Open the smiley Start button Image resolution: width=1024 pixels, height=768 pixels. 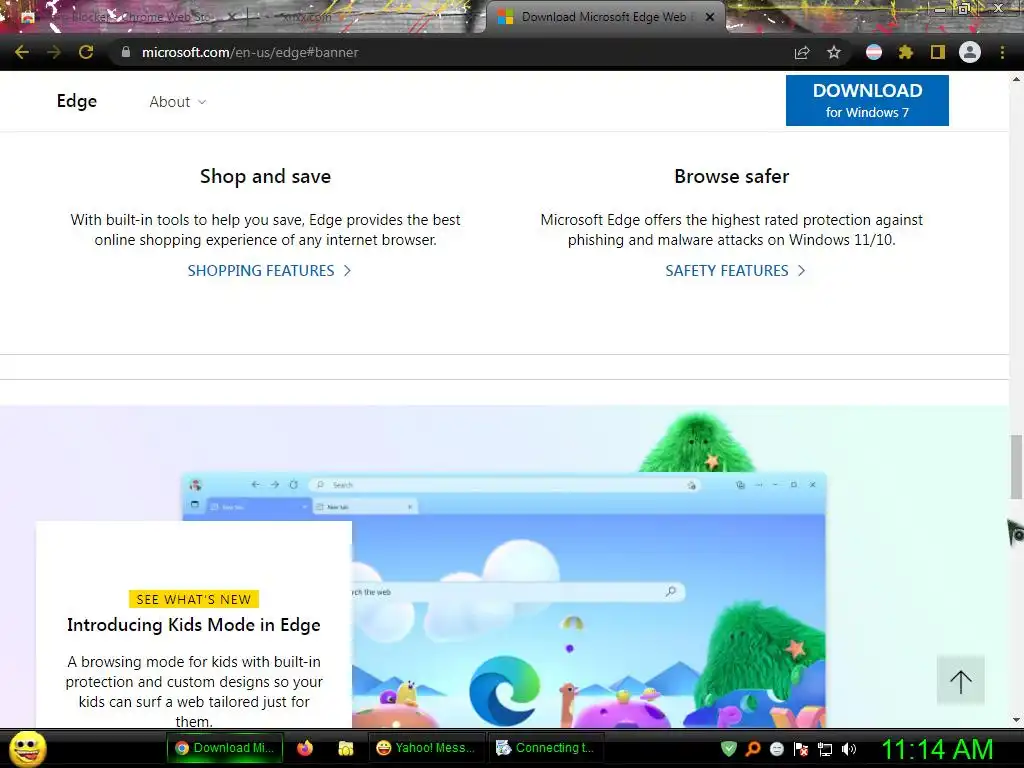27,748
